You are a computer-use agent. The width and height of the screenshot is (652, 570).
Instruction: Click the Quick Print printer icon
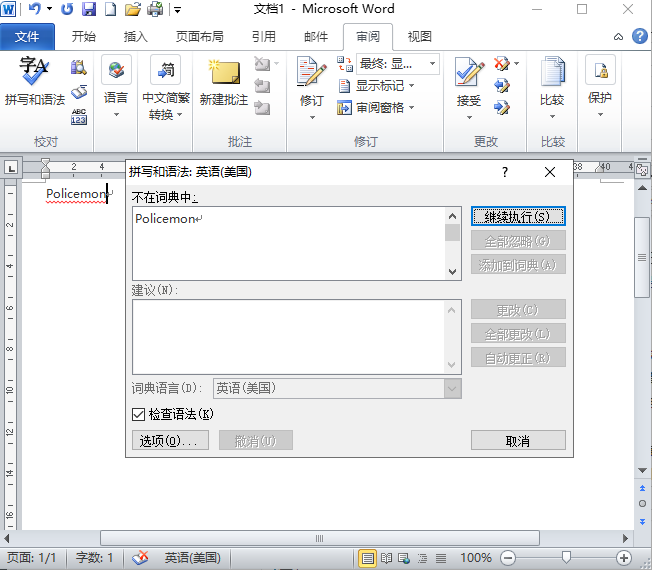click(155, 9)
